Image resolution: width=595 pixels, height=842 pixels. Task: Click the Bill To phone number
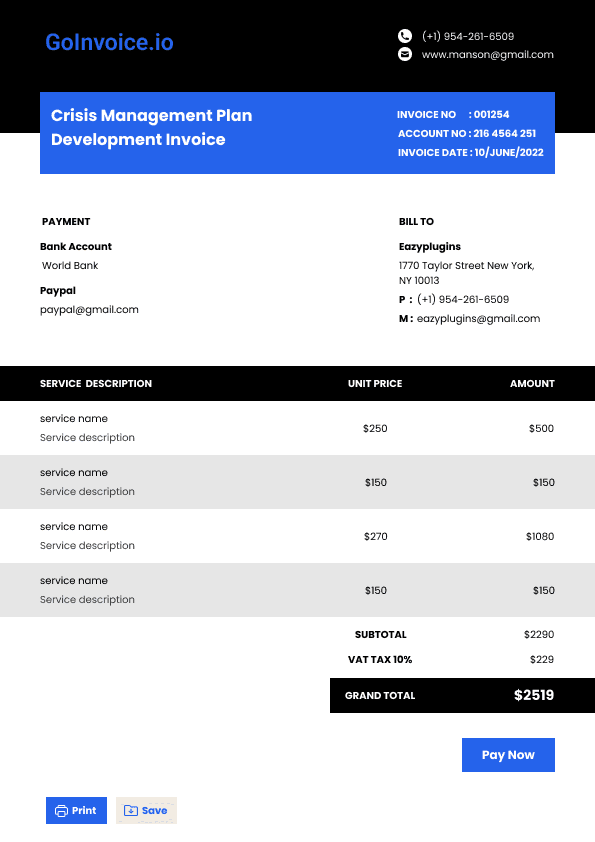(463, 299)
